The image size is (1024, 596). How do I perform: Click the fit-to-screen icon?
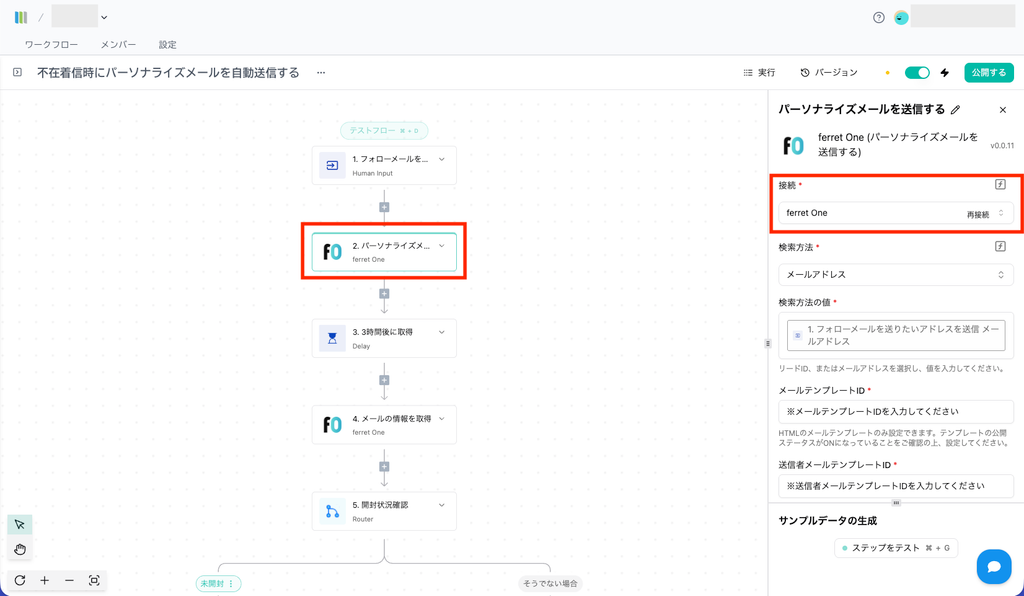pyautogui.click(x=94, y=580)
